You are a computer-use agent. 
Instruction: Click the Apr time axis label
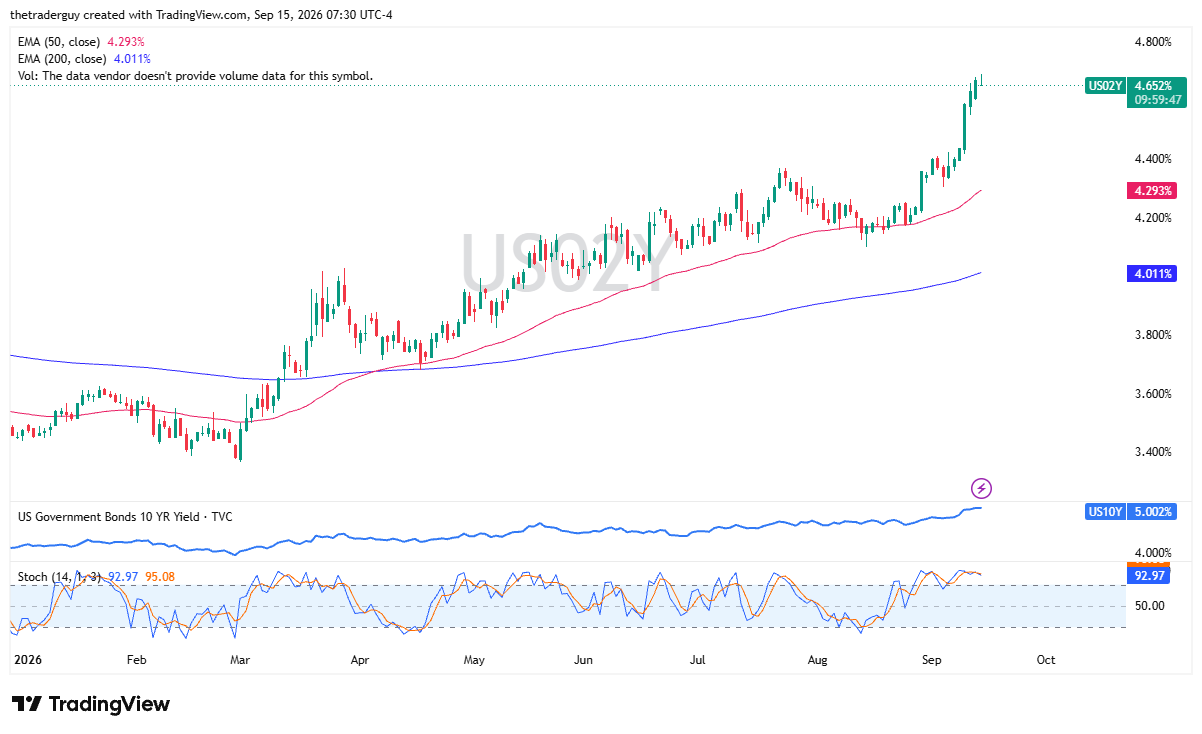click(x=360, y=660)
